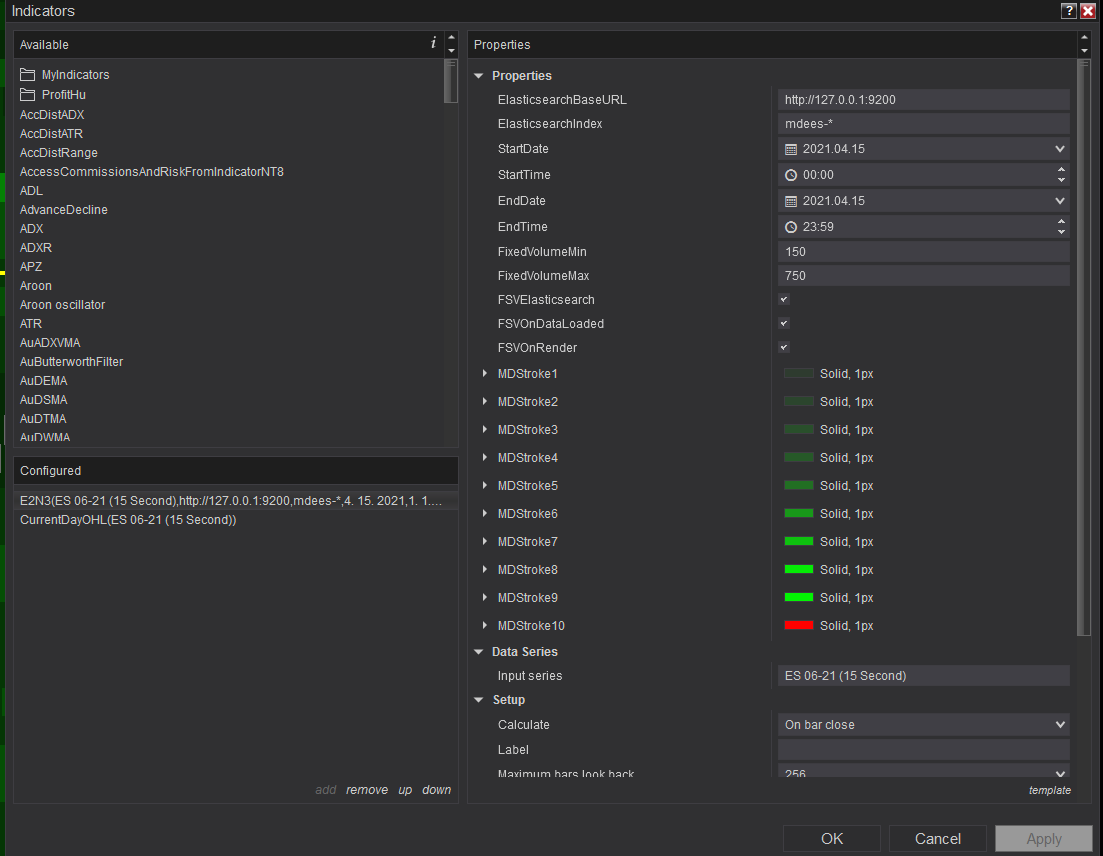Viewport: 1103px width, 856px height.
Task: Click the ElasticsearchBaseURL input field
Action: coord(922,100)
